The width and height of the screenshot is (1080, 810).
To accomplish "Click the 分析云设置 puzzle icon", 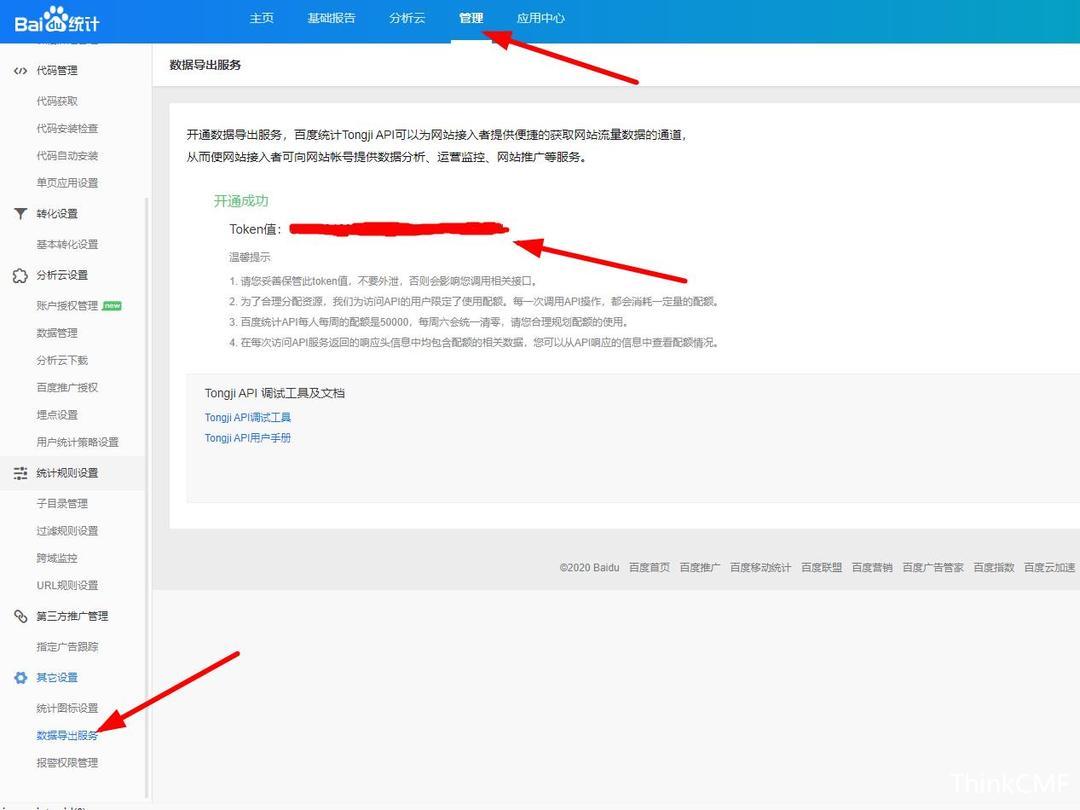I will 20,276.
